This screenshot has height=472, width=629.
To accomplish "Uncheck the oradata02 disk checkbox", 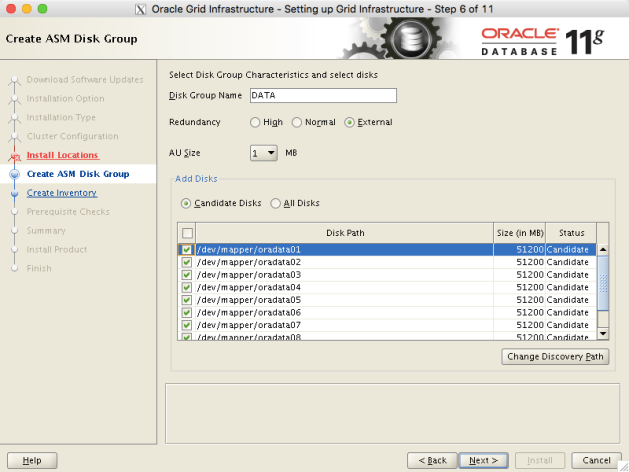I will click(x=187, y=262).
